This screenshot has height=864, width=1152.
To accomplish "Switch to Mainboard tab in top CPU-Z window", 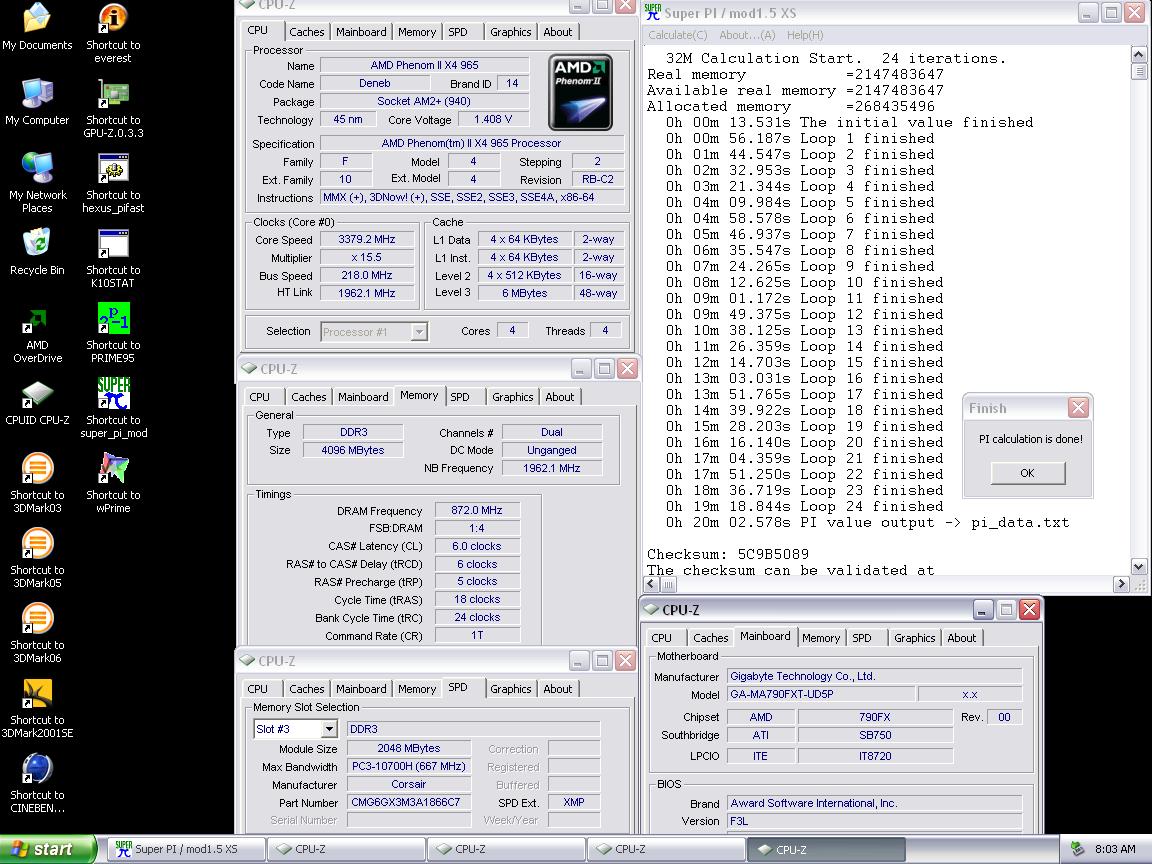I will [x=361, y=32].
